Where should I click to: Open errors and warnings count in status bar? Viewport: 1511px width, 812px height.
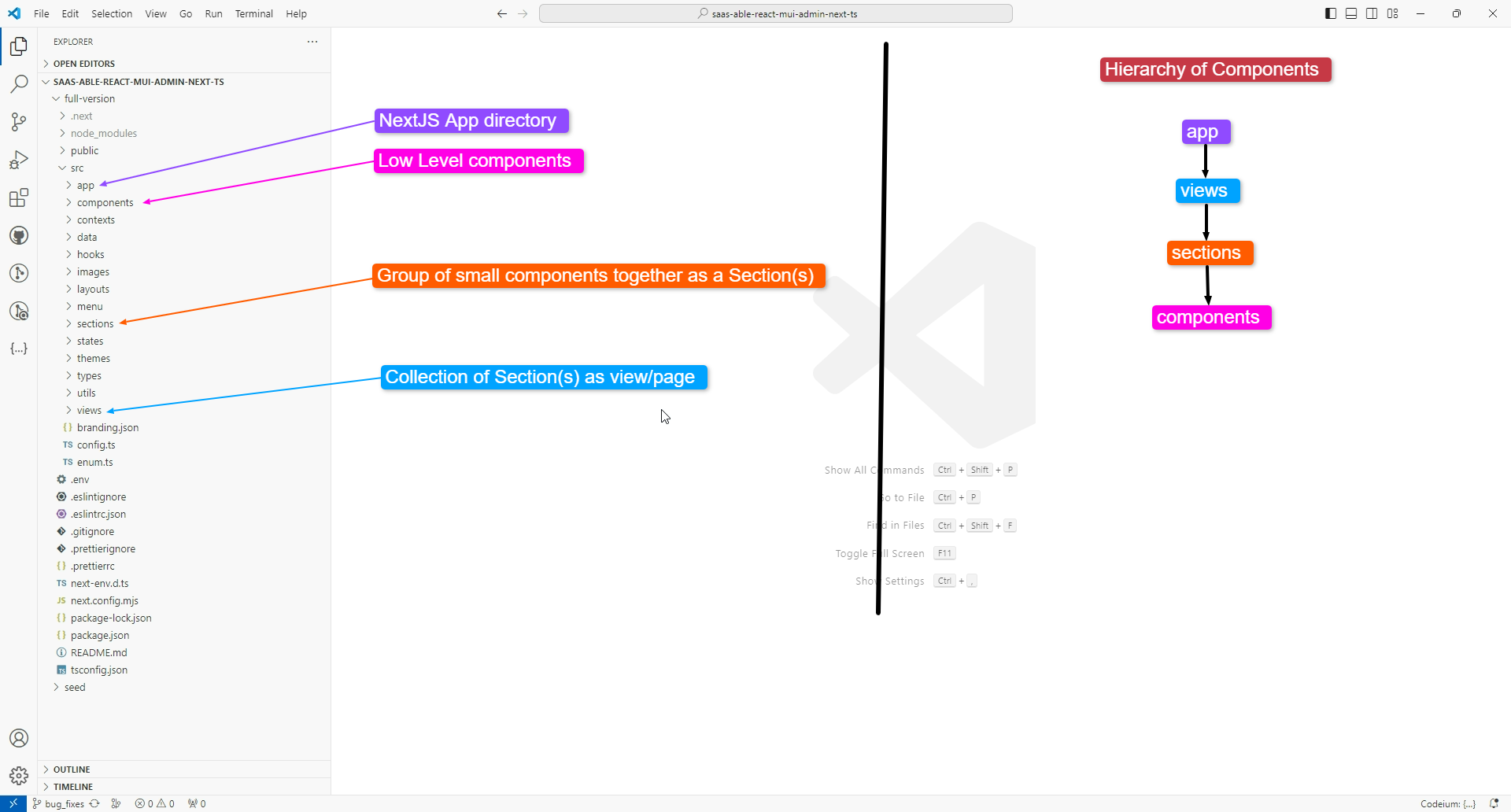point(154,804)
